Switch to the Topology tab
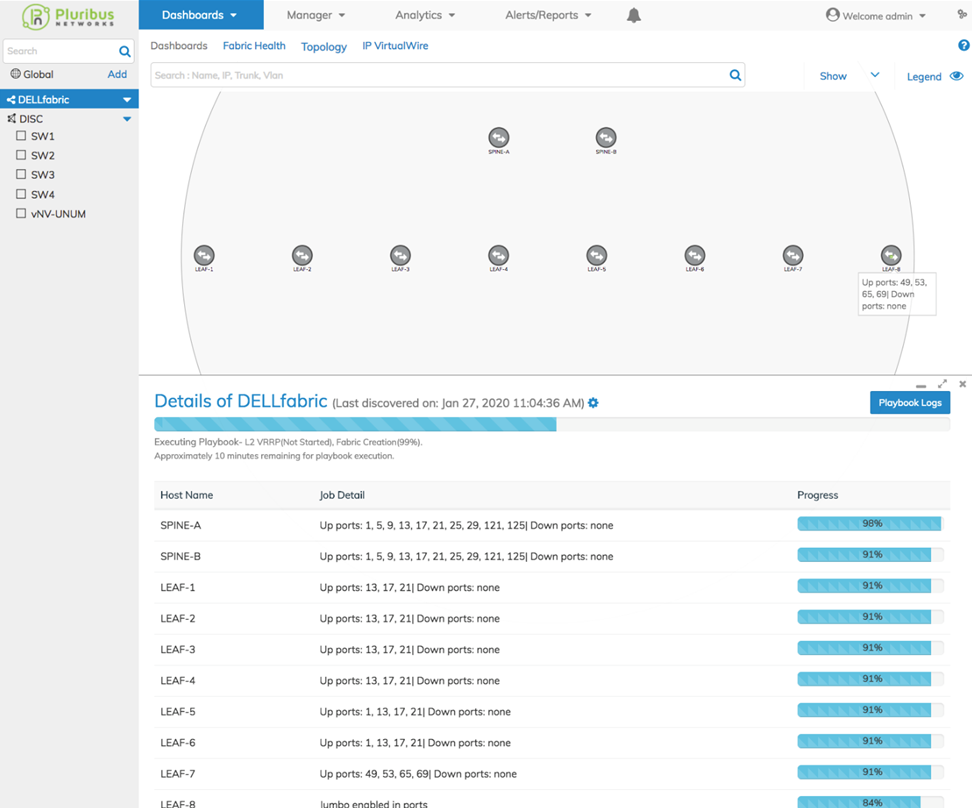 coord(324,47)
